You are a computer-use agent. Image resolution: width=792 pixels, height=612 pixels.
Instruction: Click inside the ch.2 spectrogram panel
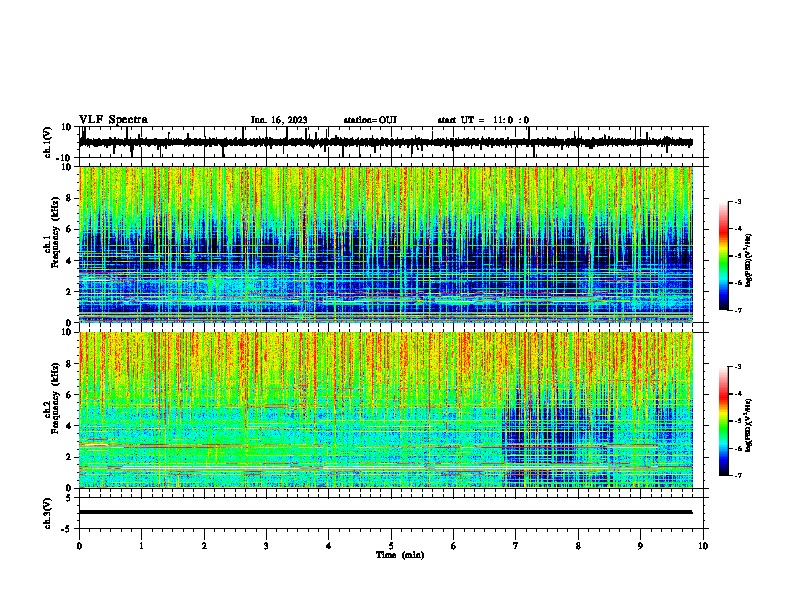pos(386,410)
